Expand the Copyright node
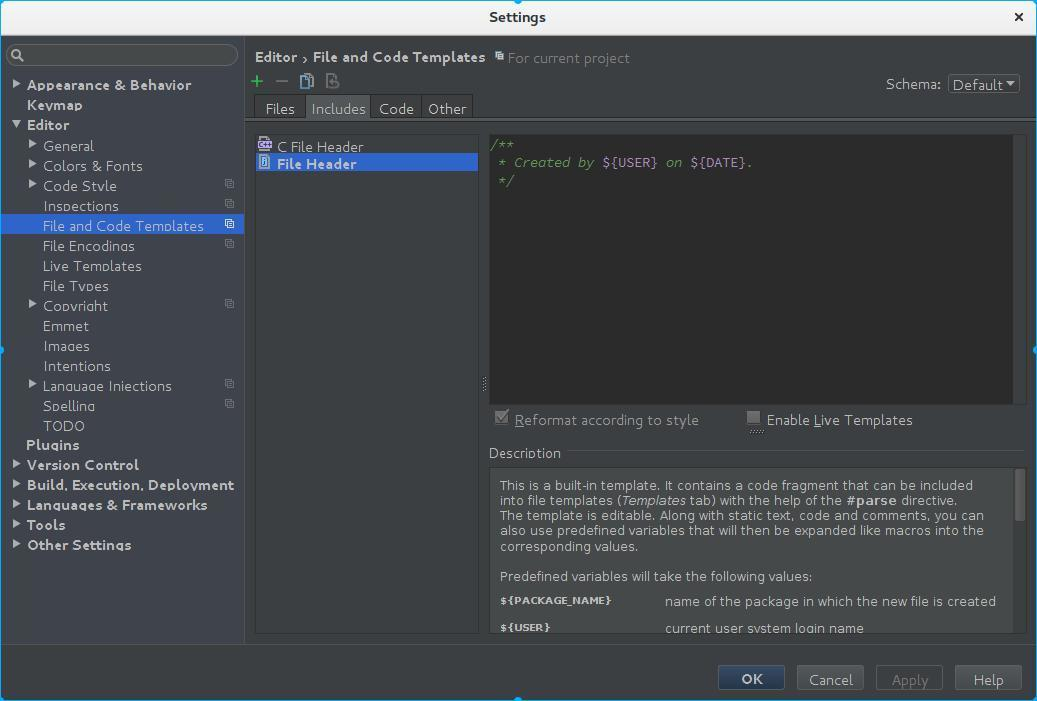 [32, 304]
